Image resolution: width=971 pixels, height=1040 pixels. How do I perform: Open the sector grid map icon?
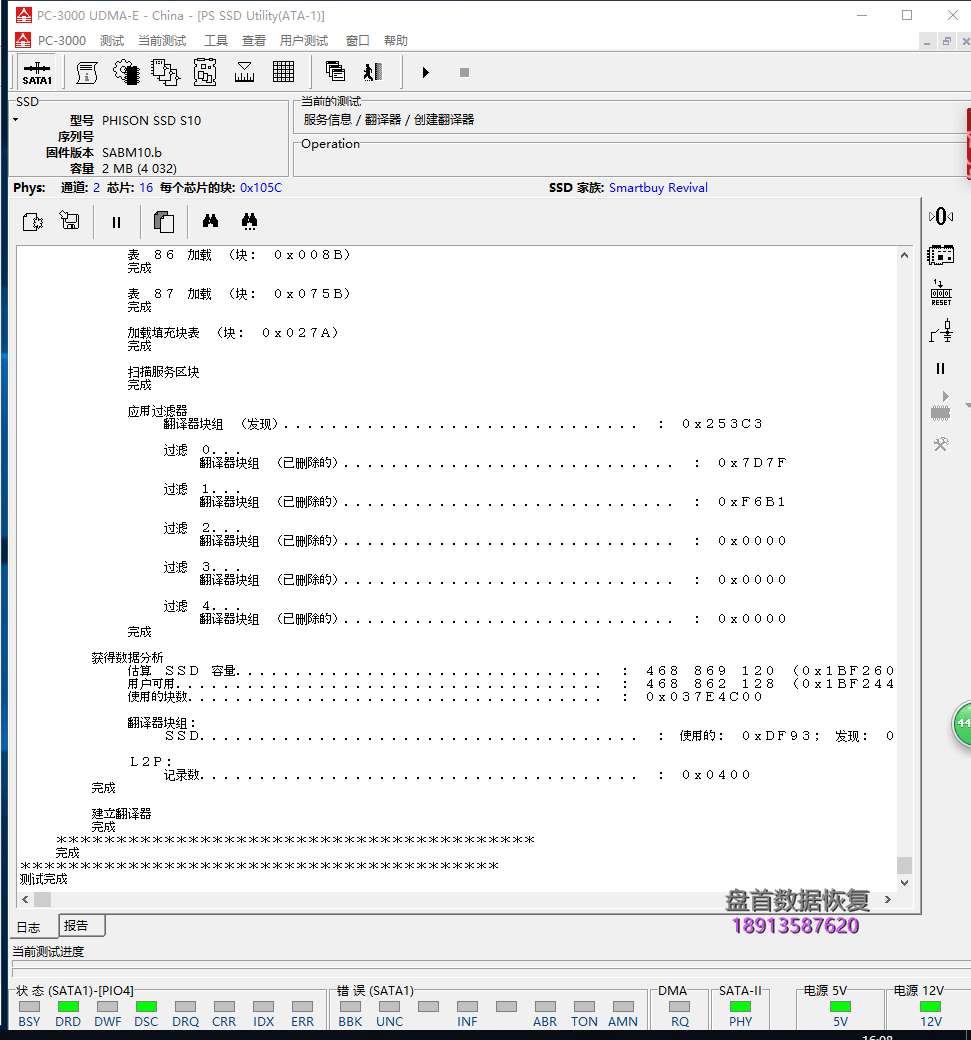click(x=283, y=72)
